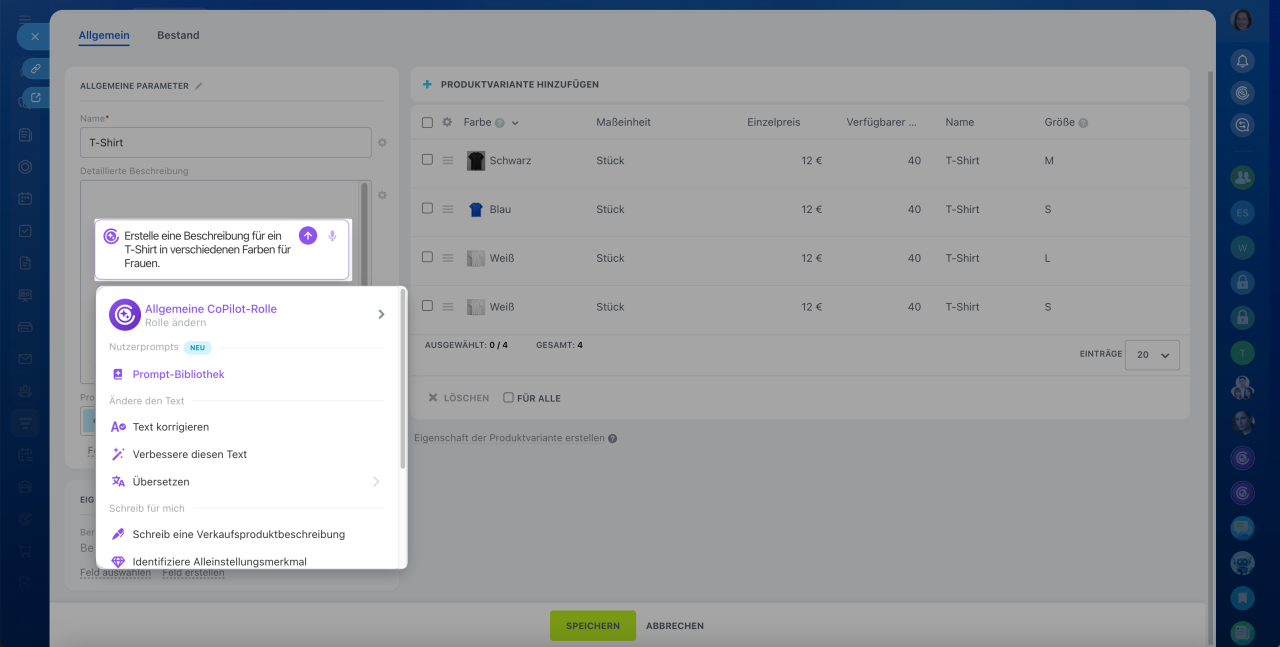Select the Schwarz variant checkbox
The height and width of the screenshot is (647, 1280).
[x=427, y=160]
